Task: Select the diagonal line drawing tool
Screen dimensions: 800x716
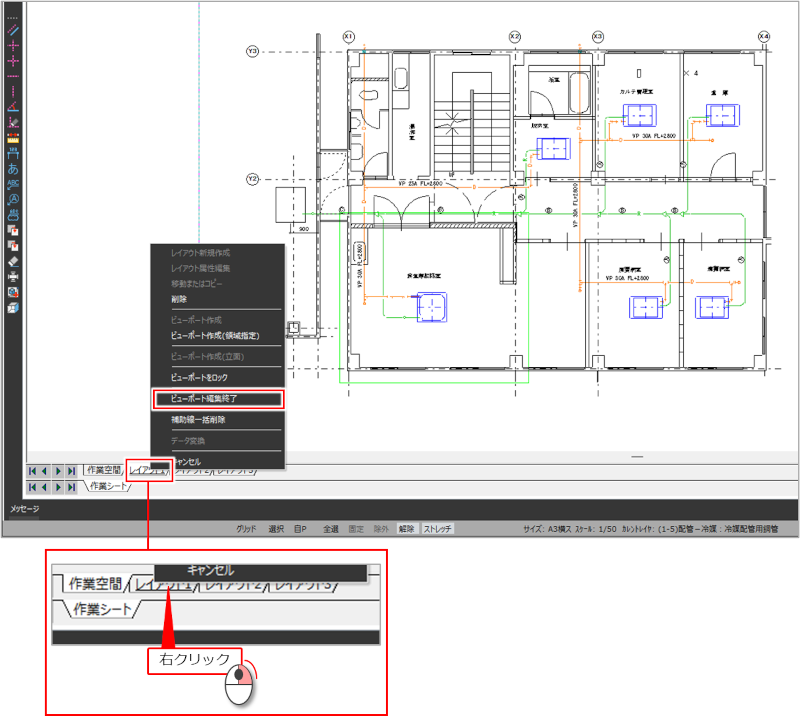Action: tap(13, 32)
